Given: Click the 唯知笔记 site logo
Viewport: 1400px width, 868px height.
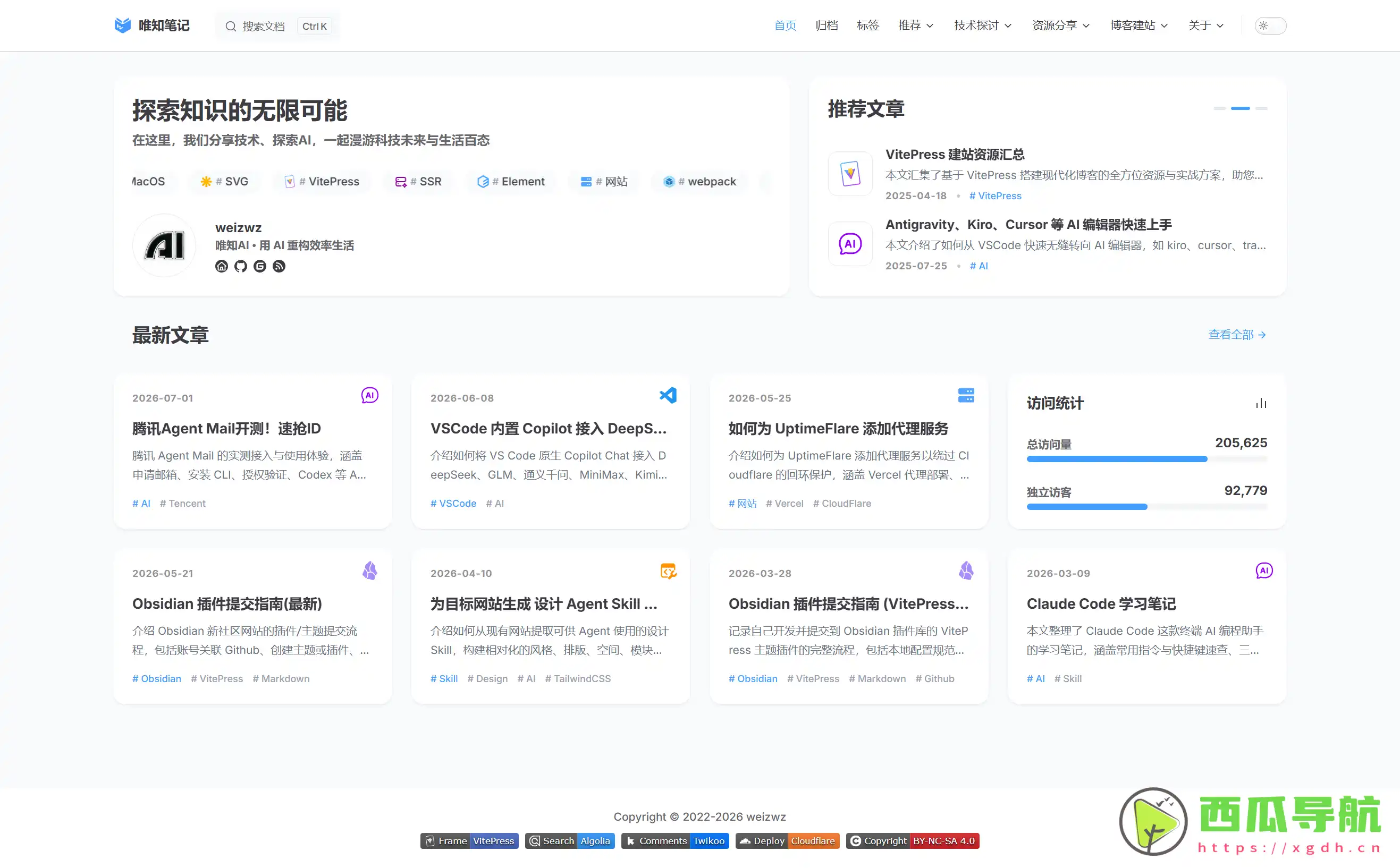Looking at the screenshot, I should pos(151,25).
